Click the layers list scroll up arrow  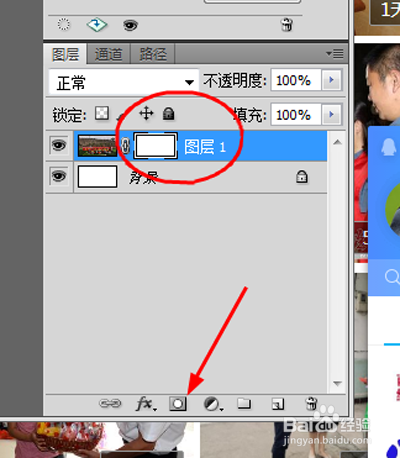click(337, 142)
